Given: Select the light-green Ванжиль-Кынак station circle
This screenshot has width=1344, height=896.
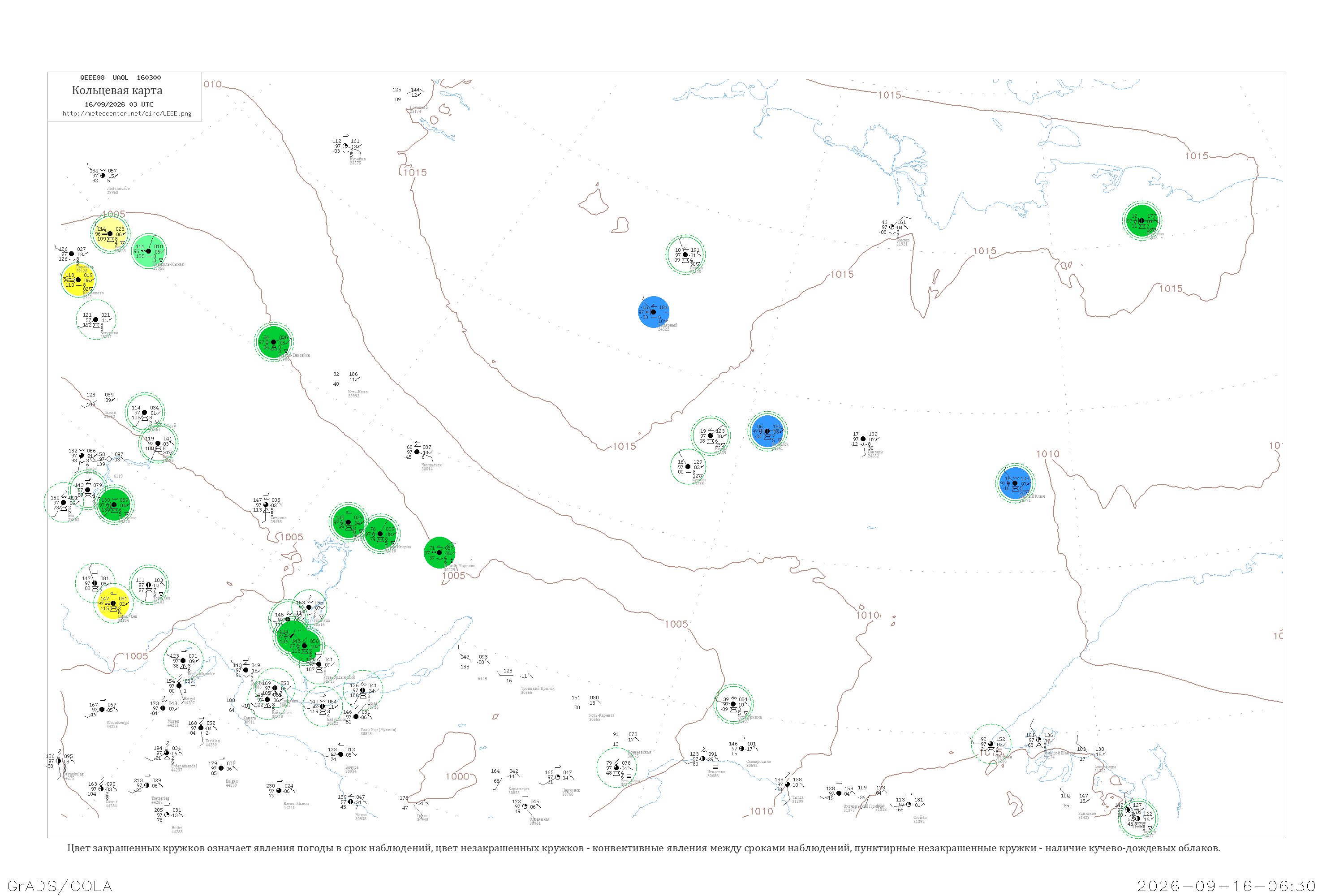Looking at the screenshot, I should tap(149, 251).
